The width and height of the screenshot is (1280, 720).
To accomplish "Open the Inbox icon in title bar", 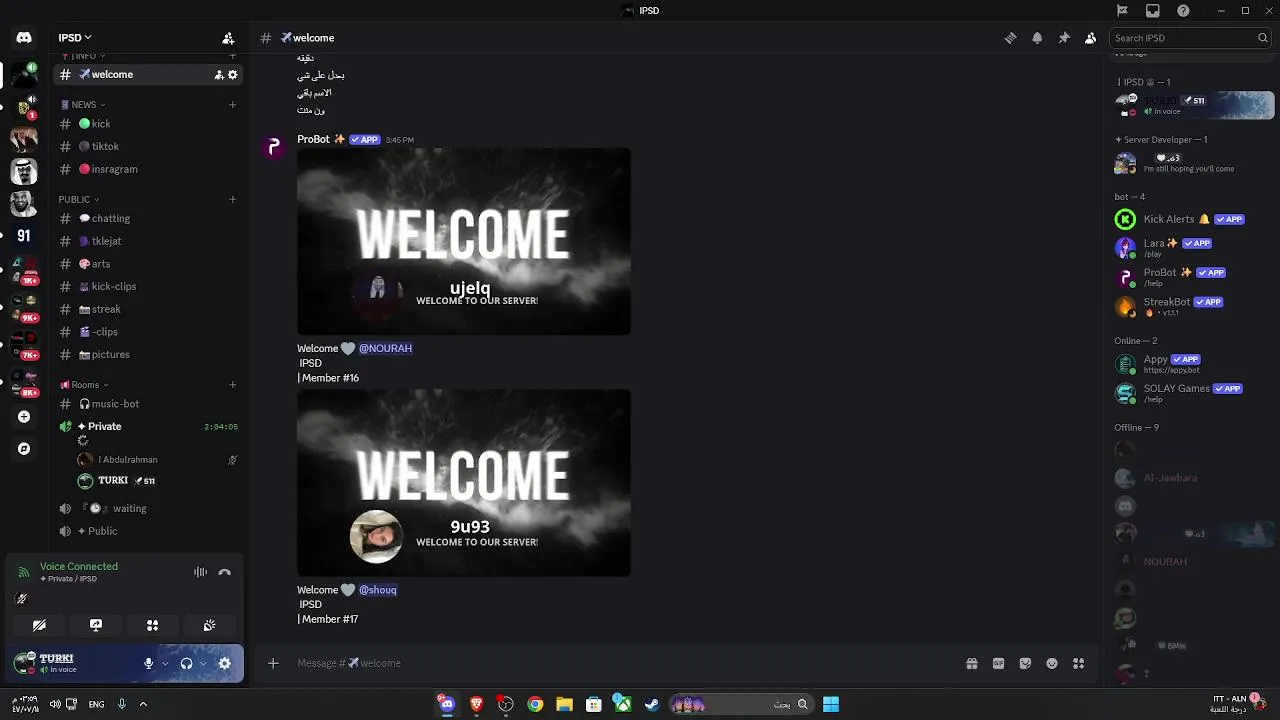I will pos(1153,10).
